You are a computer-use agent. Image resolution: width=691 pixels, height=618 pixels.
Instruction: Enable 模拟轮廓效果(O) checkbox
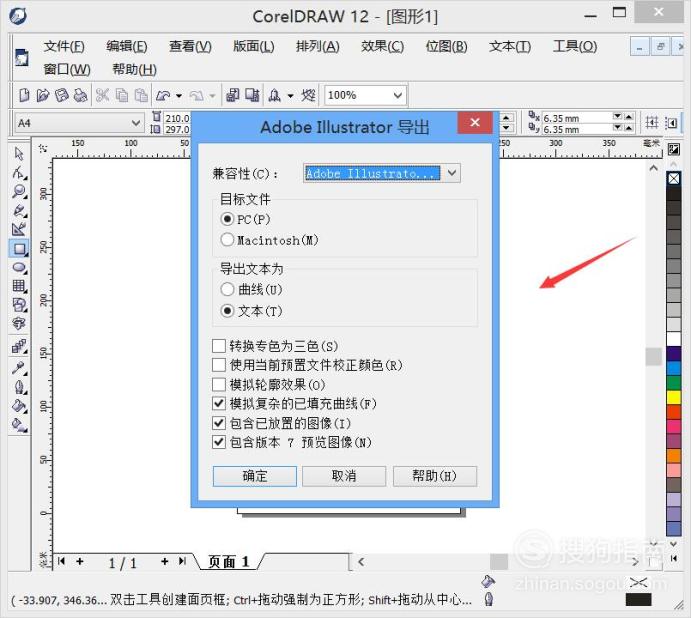[x=219, y=385]
